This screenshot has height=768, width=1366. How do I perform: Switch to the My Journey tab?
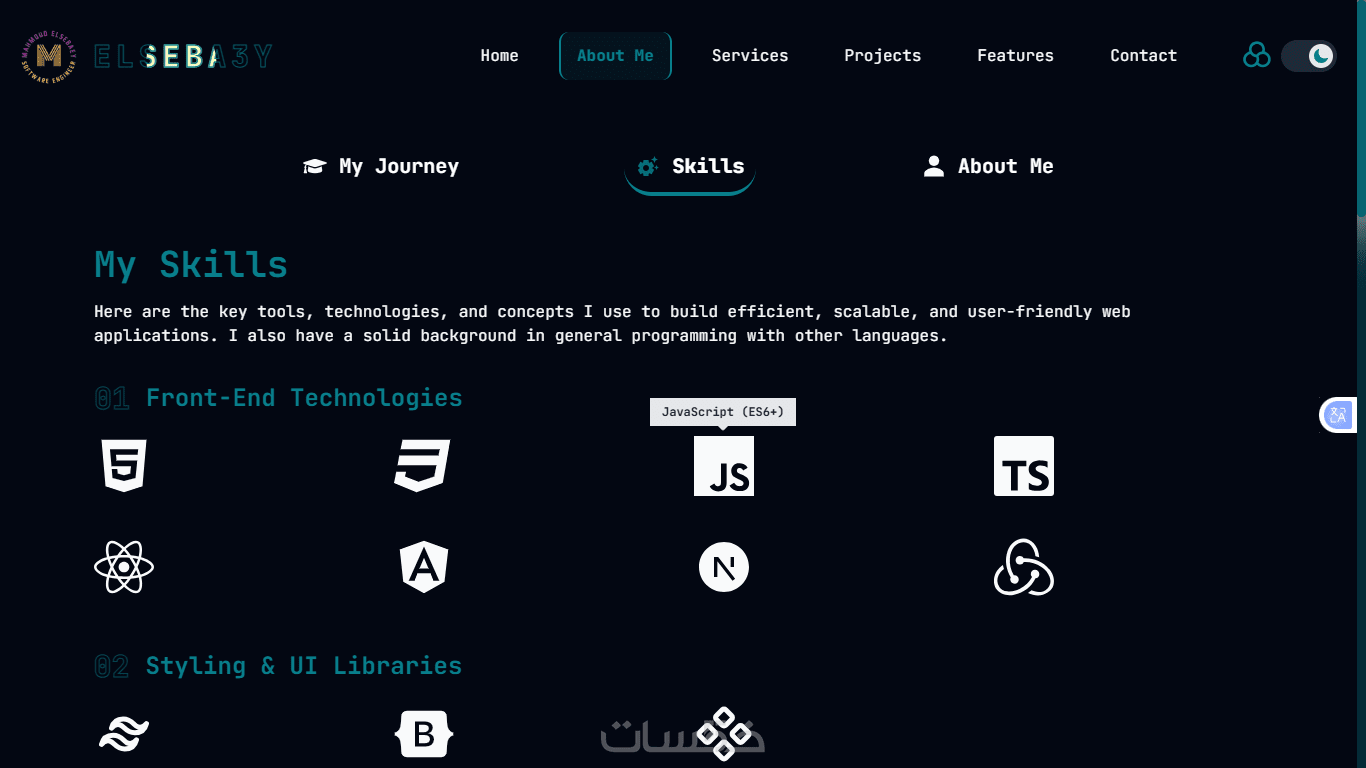[x=381, y=167]
